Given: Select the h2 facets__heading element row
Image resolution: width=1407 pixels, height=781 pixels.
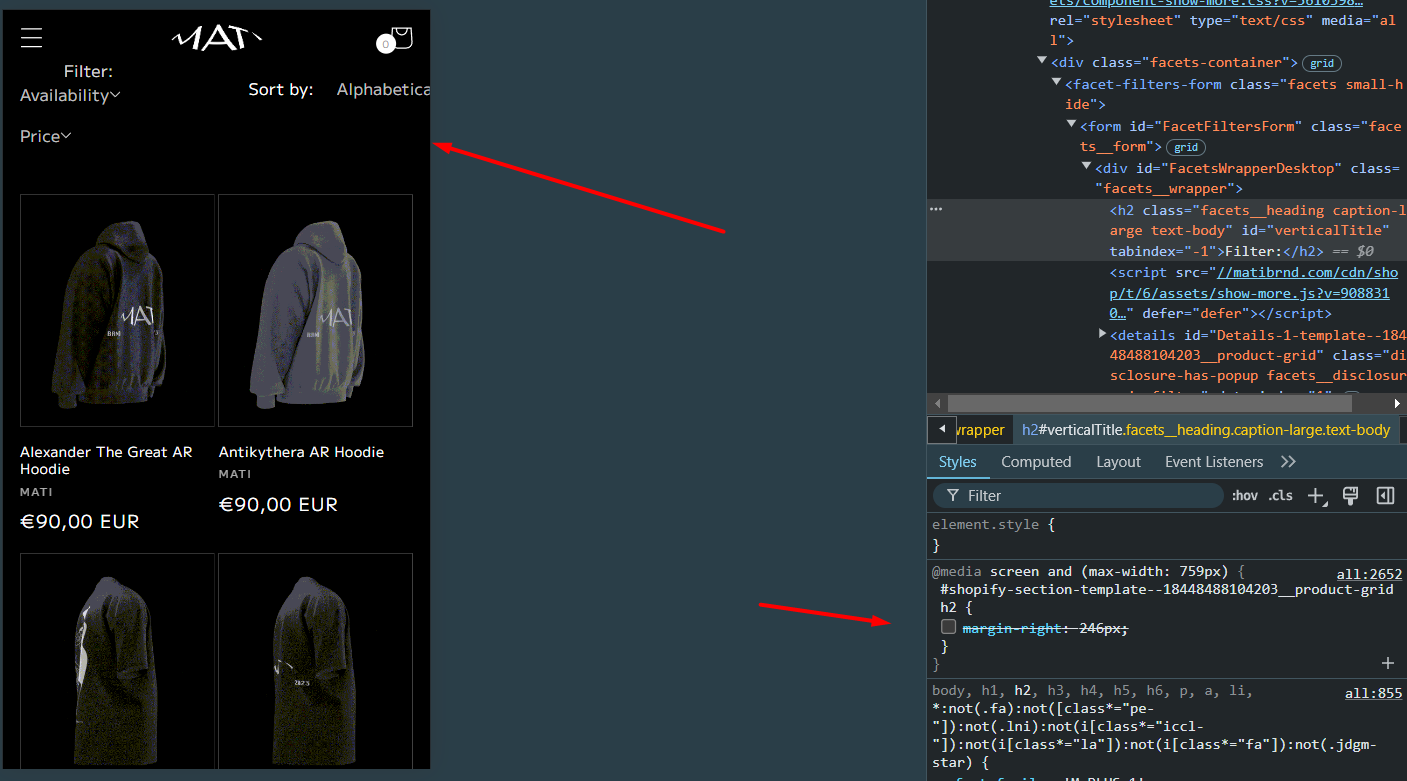Looking at the screenshot, I should point(1166,230).
